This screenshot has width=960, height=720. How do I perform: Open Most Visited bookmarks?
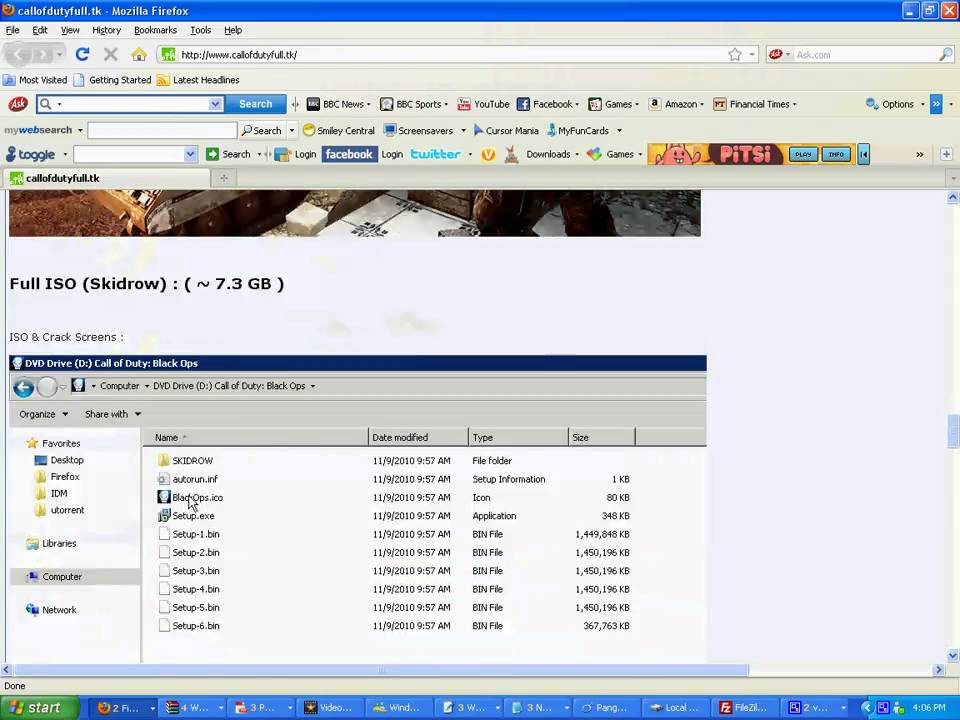coord(36,80)
